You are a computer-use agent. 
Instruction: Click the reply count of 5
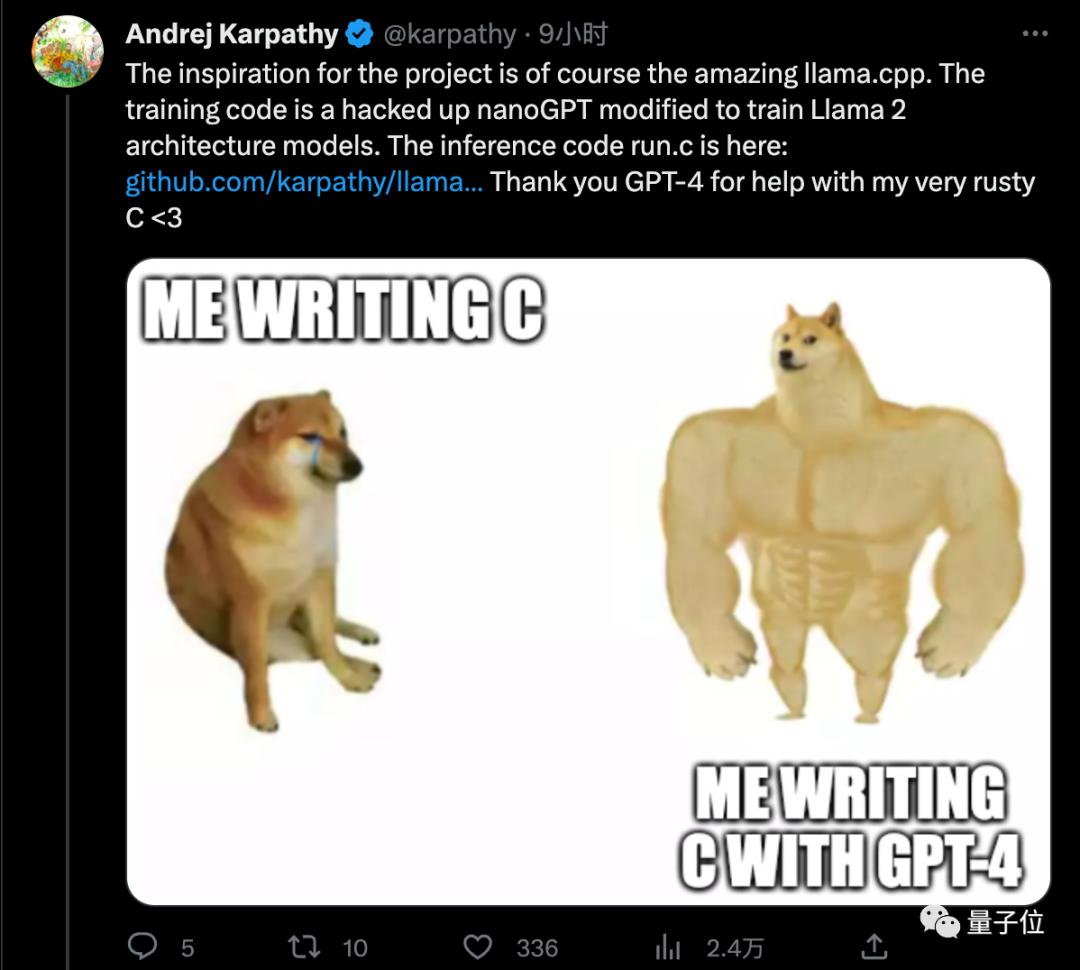188,947
